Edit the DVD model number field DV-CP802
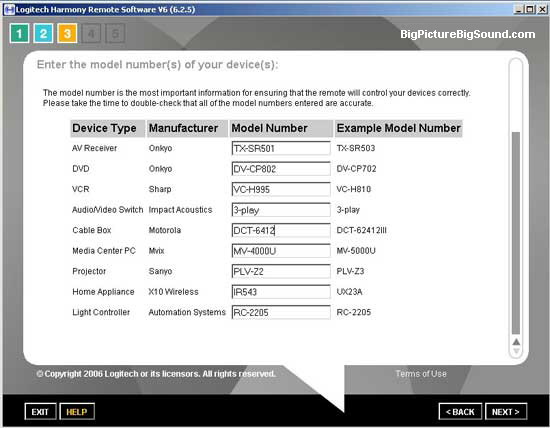 click(281, 169)
